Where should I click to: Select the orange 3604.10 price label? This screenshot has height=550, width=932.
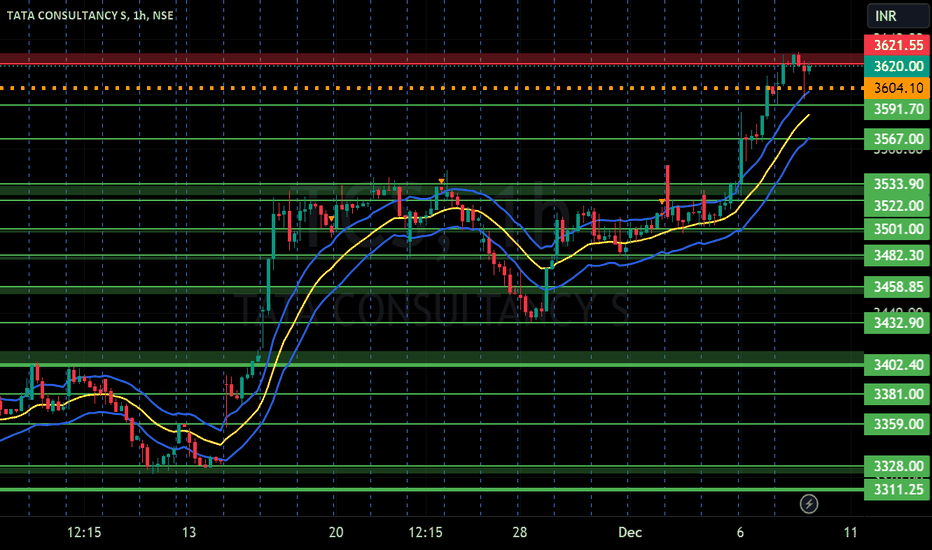click(x=897, y=88)
